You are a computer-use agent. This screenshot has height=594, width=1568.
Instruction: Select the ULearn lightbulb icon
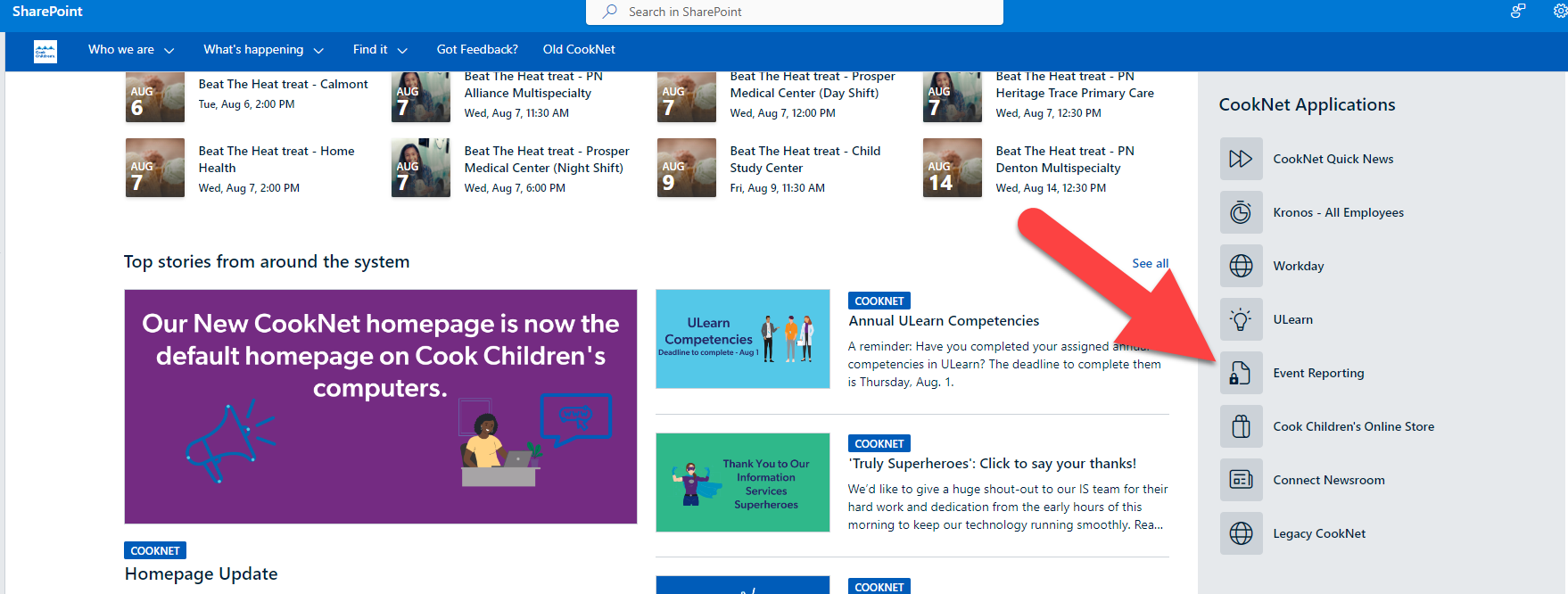pos(1241,319)
